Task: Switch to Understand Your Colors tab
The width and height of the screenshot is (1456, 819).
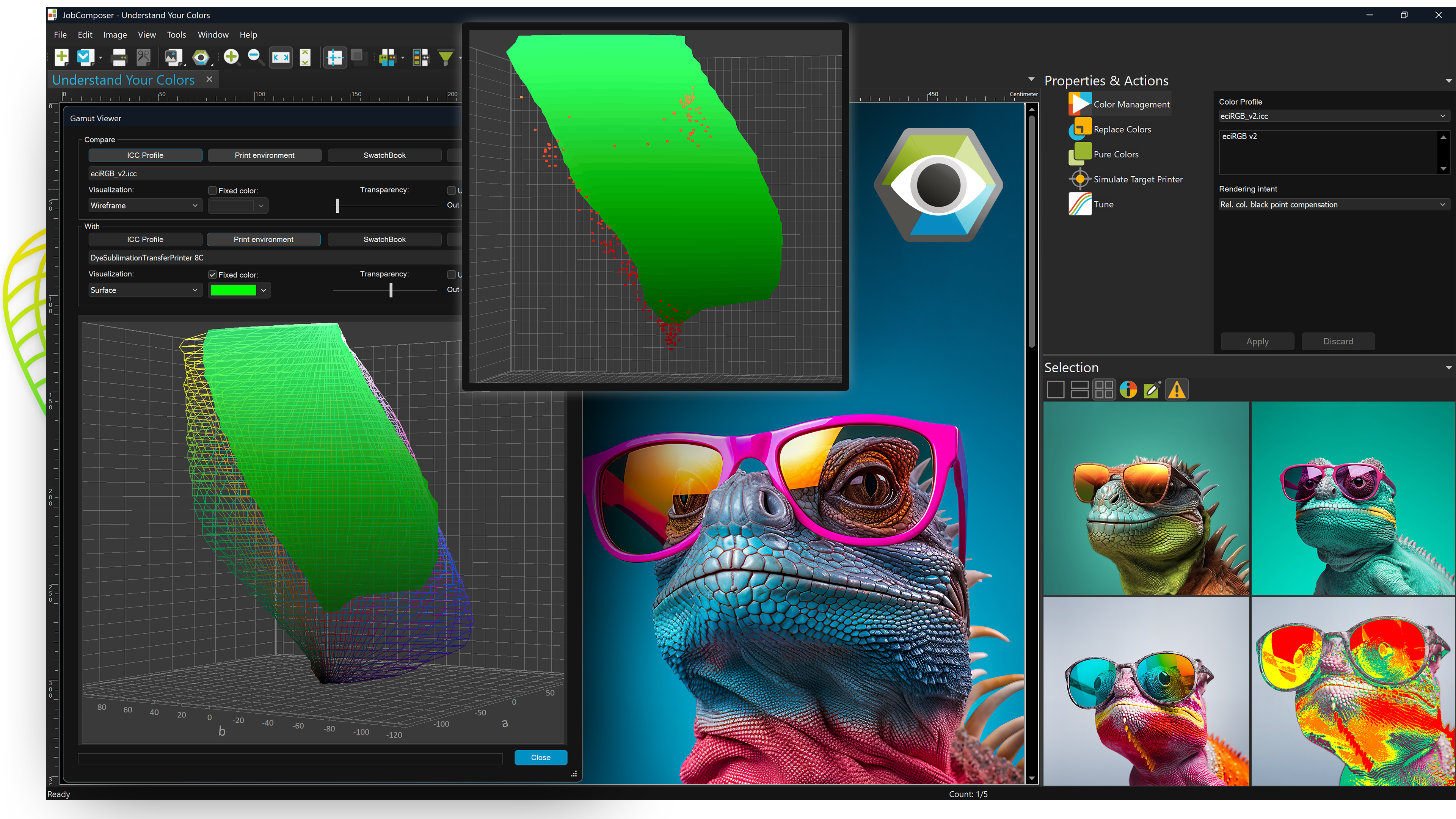Action: pyautogui.click(x=123, y=80)
